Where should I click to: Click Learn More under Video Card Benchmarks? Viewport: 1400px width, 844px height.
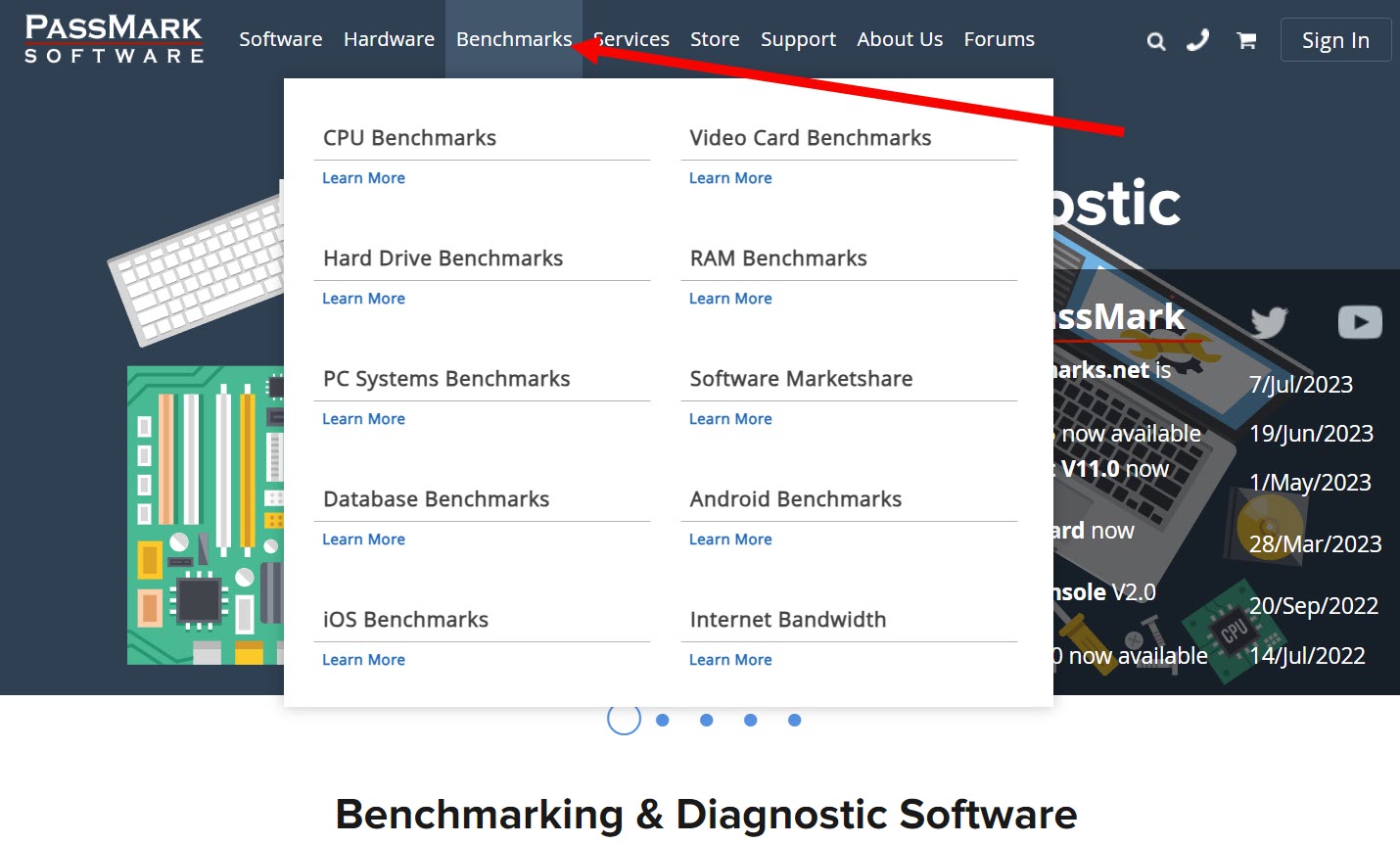pos(730,178)
